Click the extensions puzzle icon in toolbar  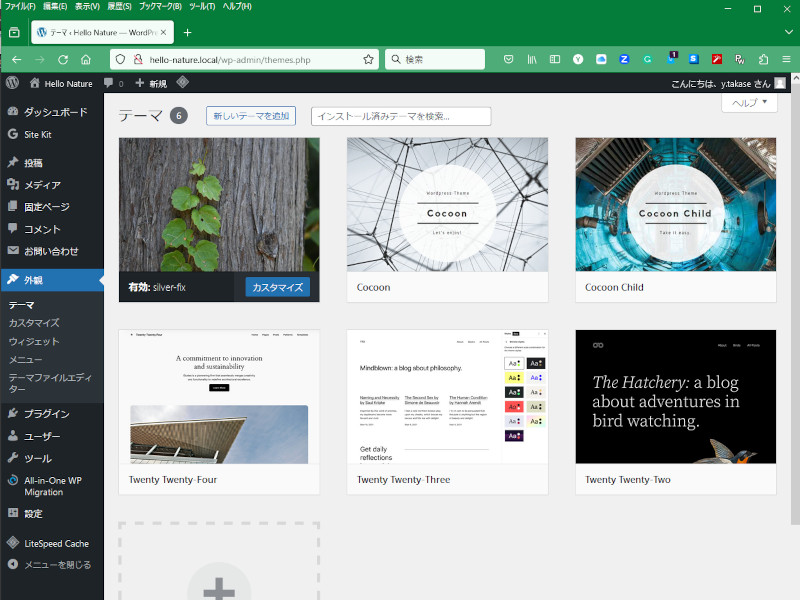[x=763, y=60]
